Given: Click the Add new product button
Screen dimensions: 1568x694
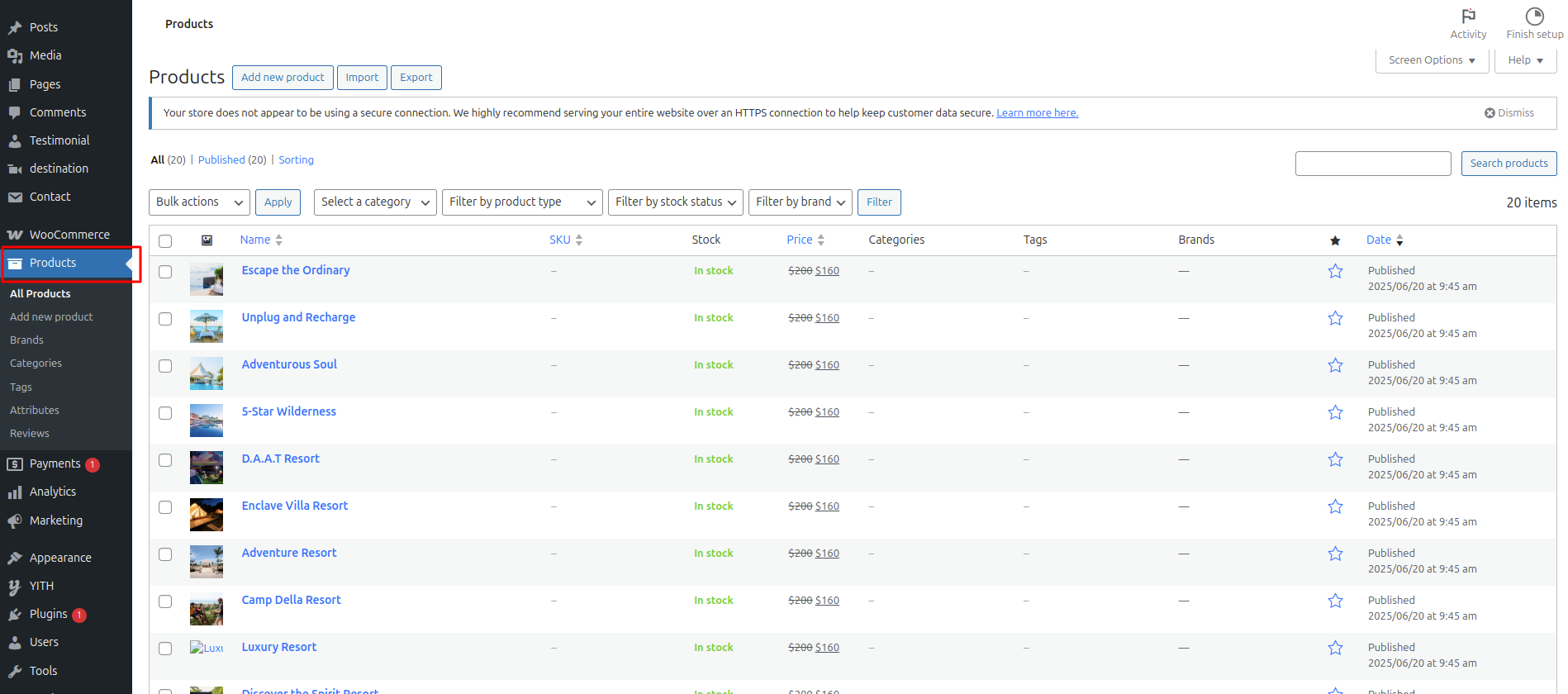Looking at the screenshot, I should [x=283, y=78].
